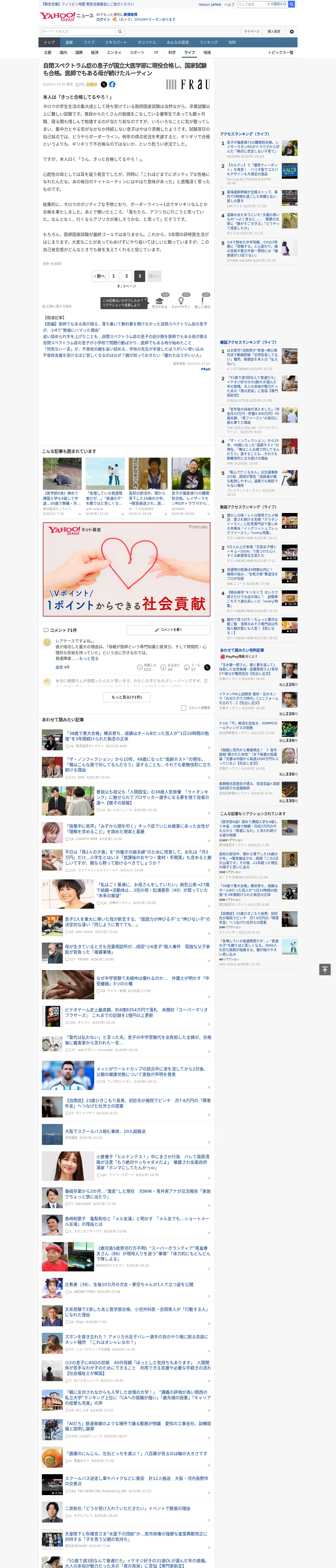Select the 科学 category tab
Screen dimensions: 336x1568
pos(172,52)
